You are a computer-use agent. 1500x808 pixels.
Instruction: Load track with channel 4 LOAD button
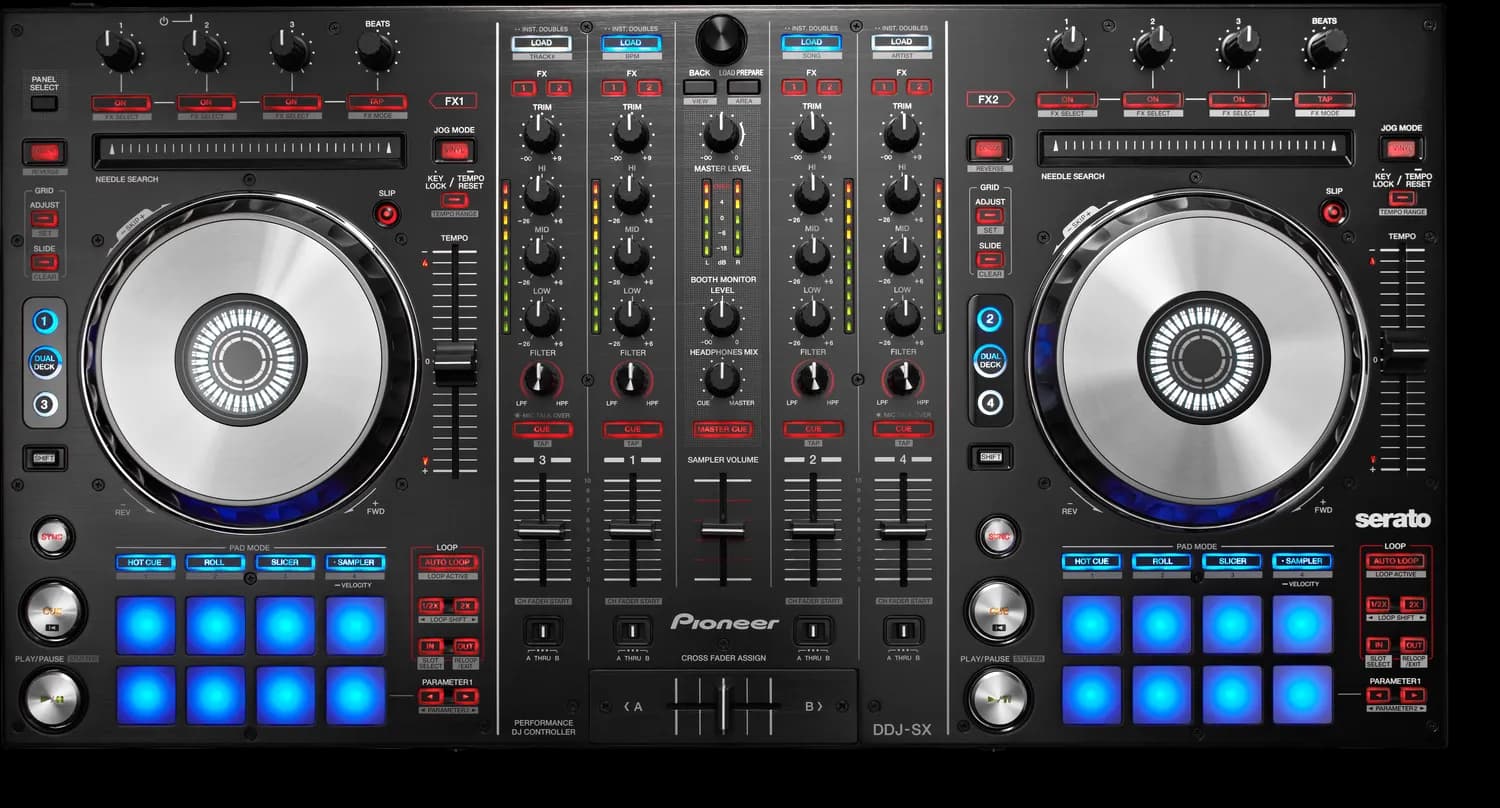pyautogui.click(x=901, y=43)
